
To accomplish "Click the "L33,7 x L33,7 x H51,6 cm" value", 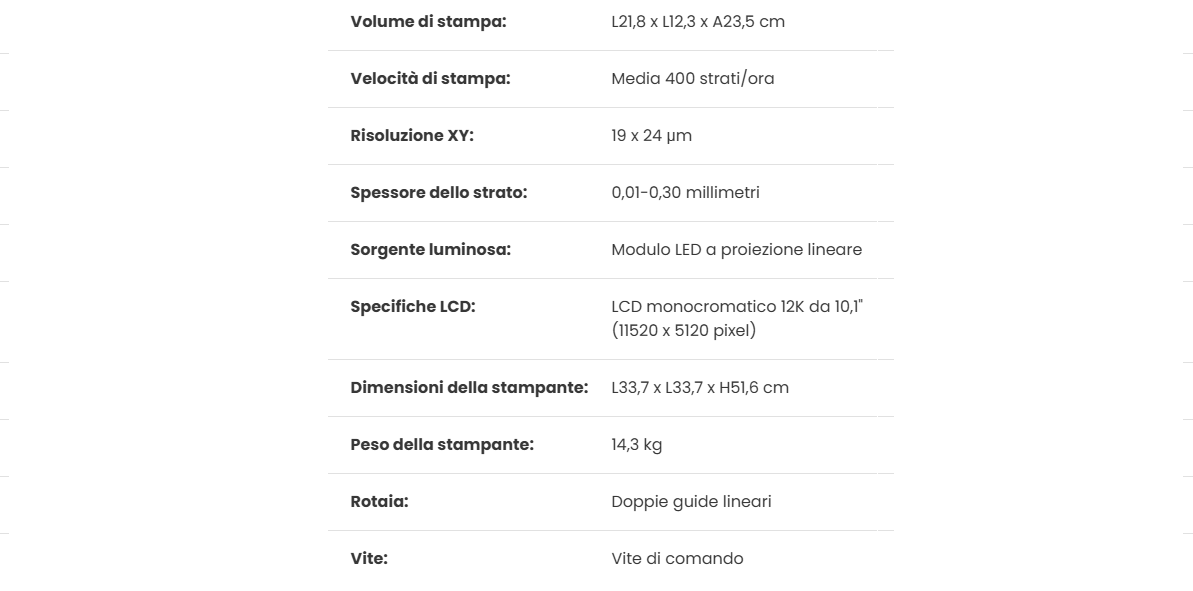I will (700, 388).
